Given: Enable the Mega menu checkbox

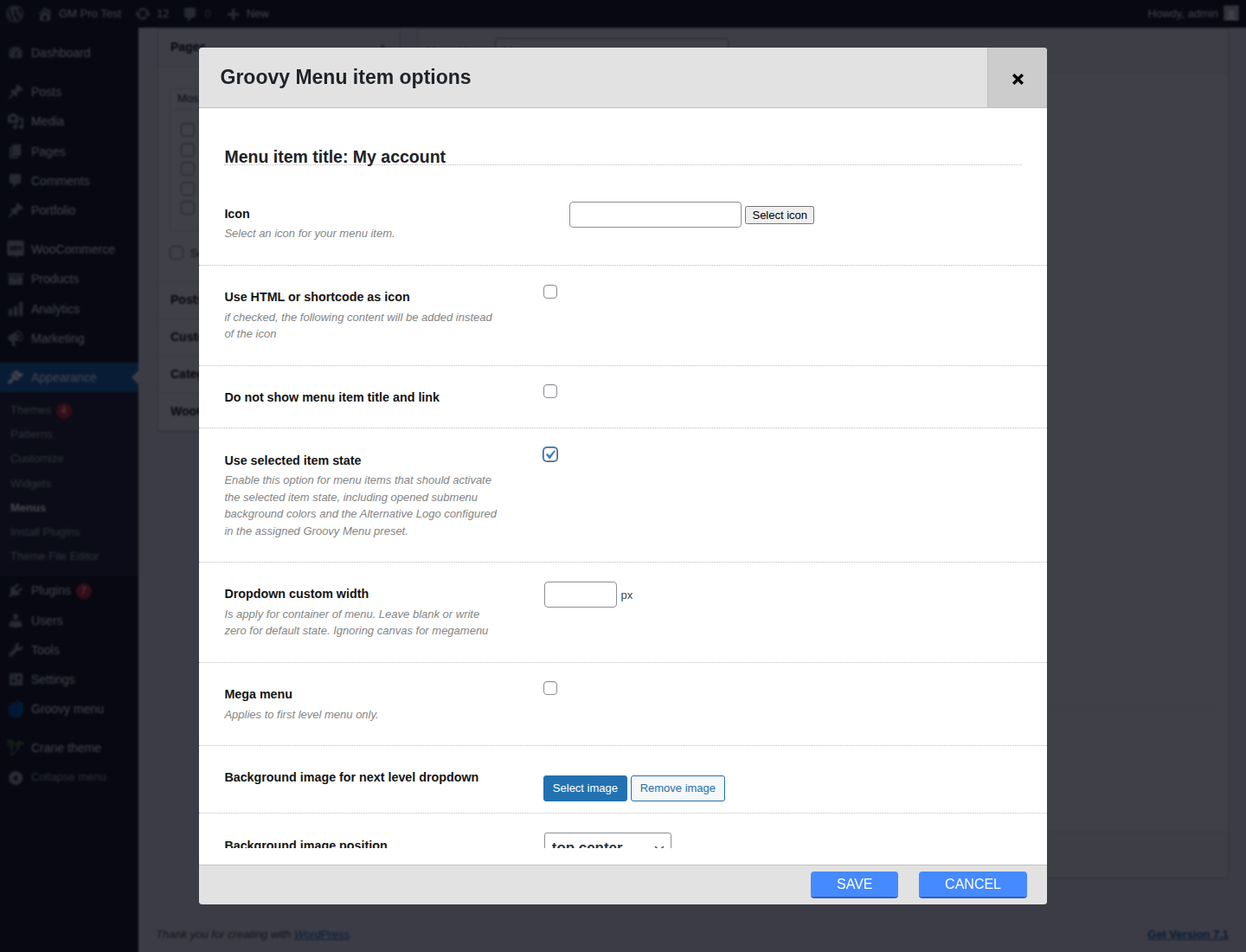Looking at the screenshot, I should click(550, 688).
